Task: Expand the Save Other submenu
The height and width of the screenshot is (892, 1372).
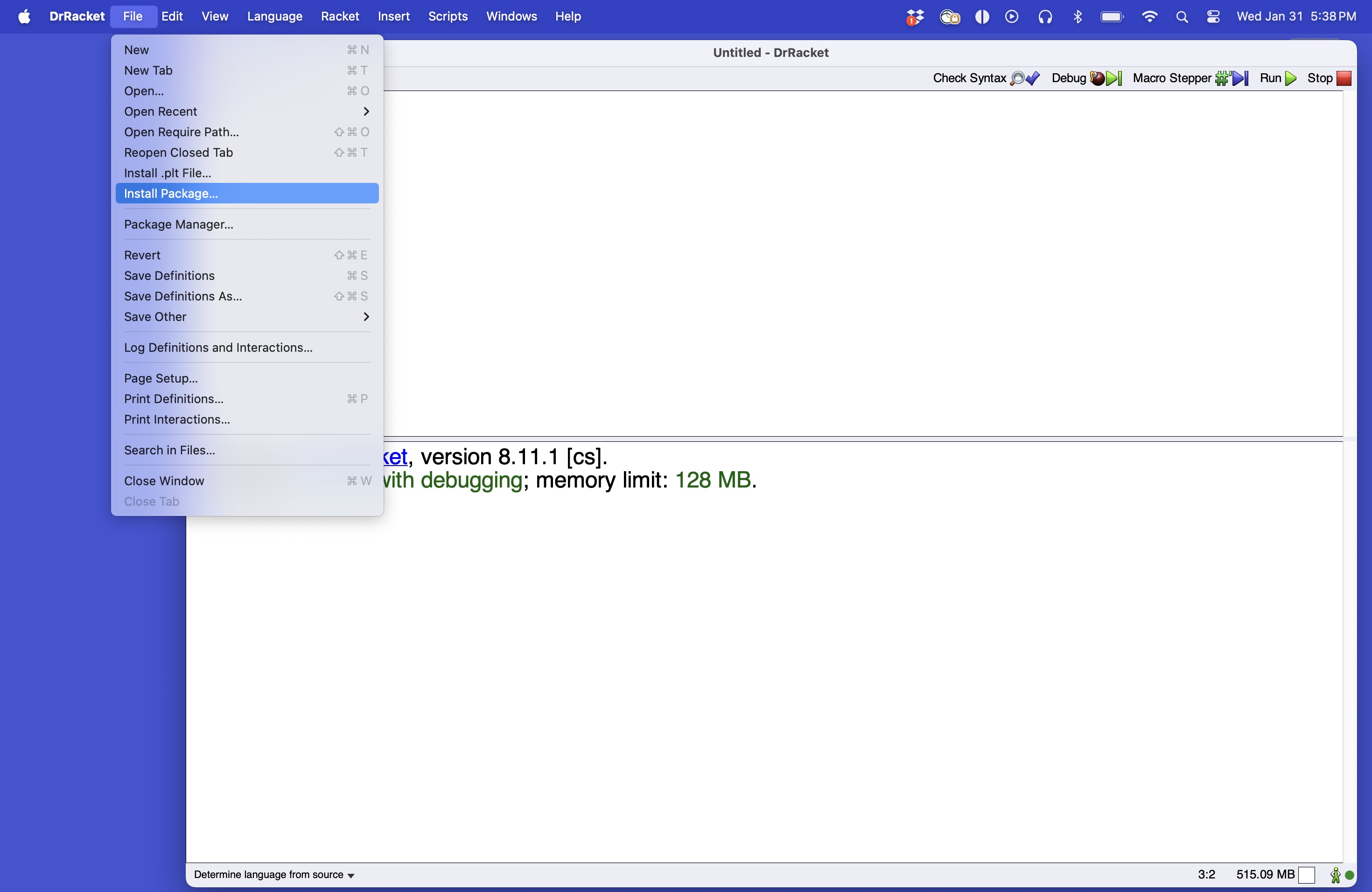Action: pyautogui.click(x=247, y=317)
